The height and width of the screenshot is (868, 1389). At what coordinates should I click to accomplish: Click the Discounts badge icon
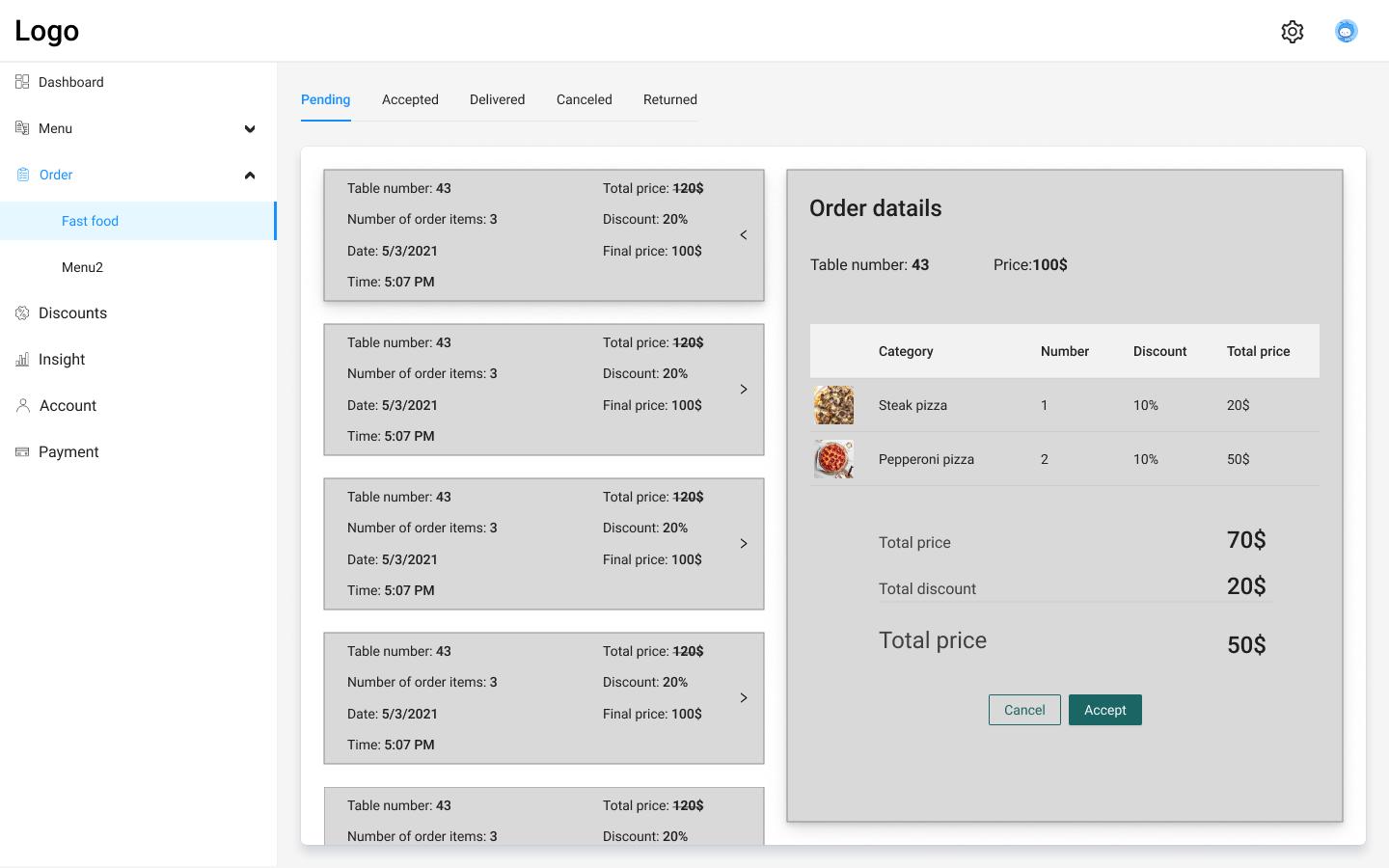click(x=22, y=313)
